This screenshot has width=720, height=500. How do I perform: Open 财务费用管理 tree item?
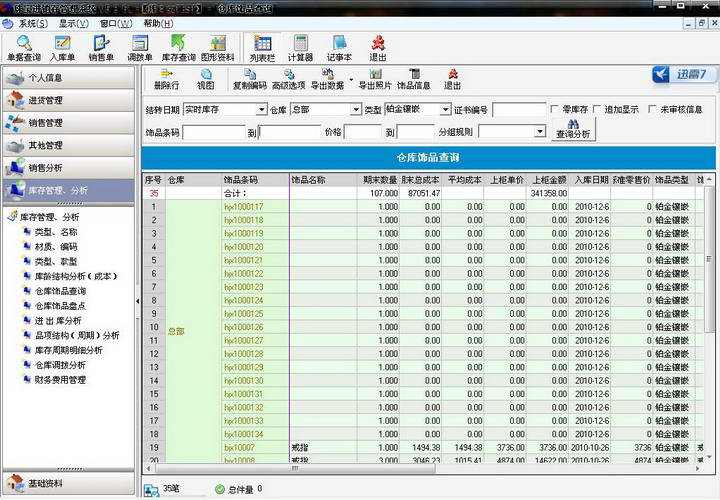(x=61, y=380)
